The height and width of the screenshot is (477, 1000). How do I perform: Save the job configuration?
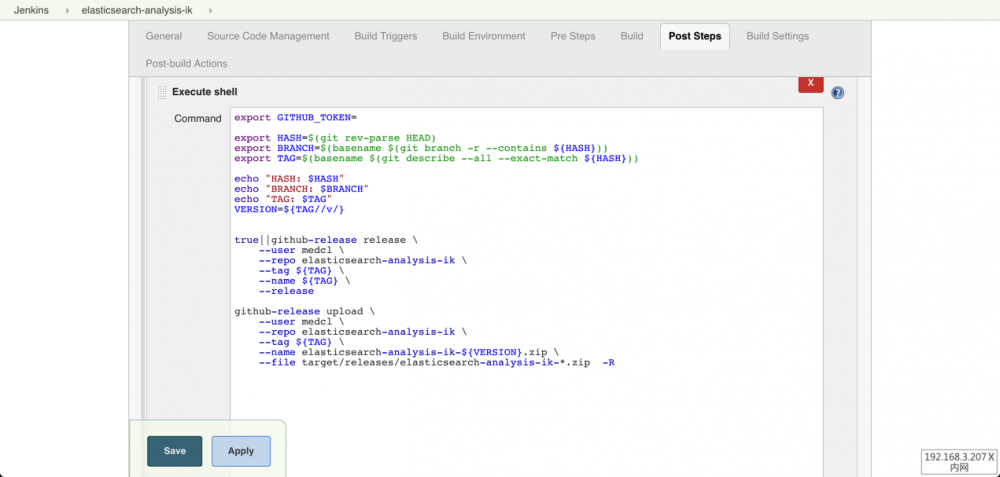(x=175, y=451)
